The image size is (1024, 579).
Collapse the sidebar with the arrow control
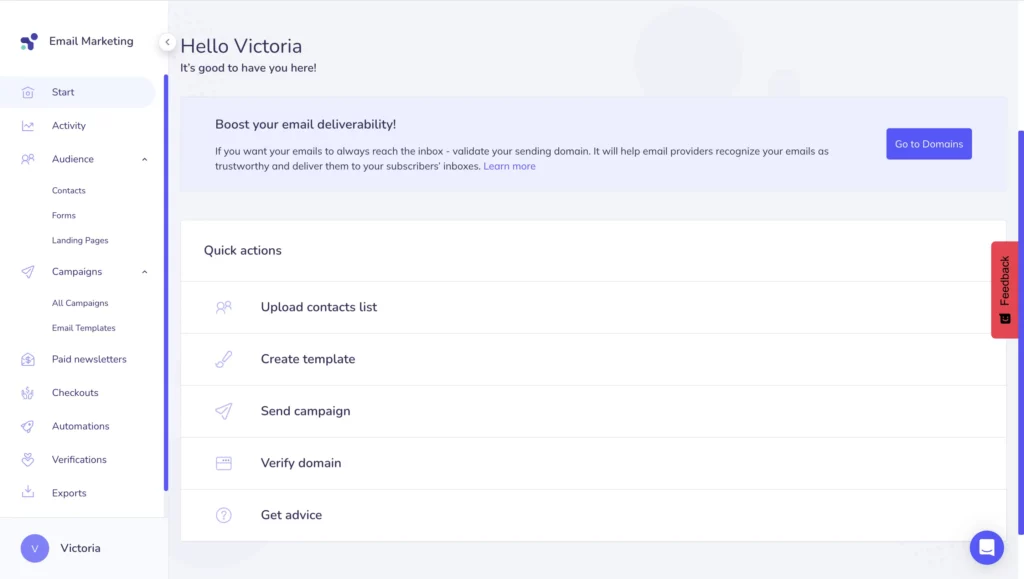(166, 42)
